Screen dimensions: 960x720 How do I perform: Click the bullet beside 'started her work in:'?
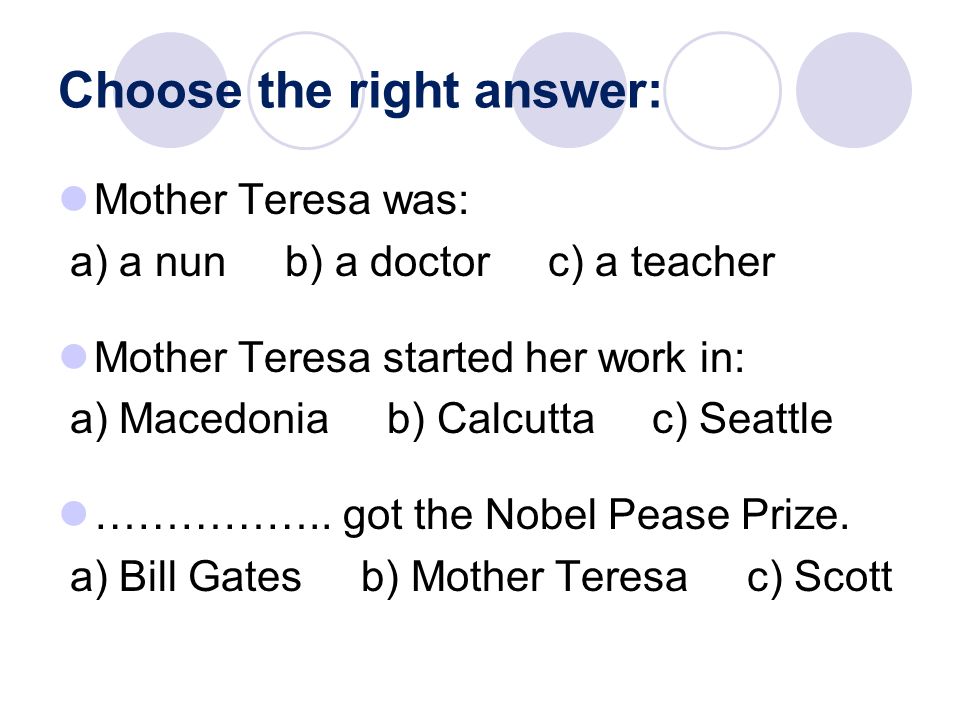73,356
